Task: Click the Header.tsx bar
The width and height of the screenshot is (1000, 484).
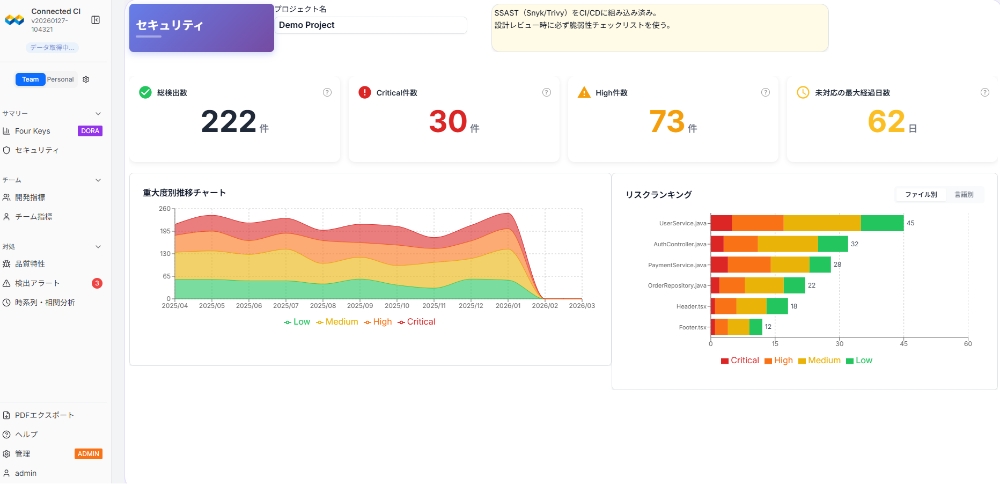Action: coord(749,306)
